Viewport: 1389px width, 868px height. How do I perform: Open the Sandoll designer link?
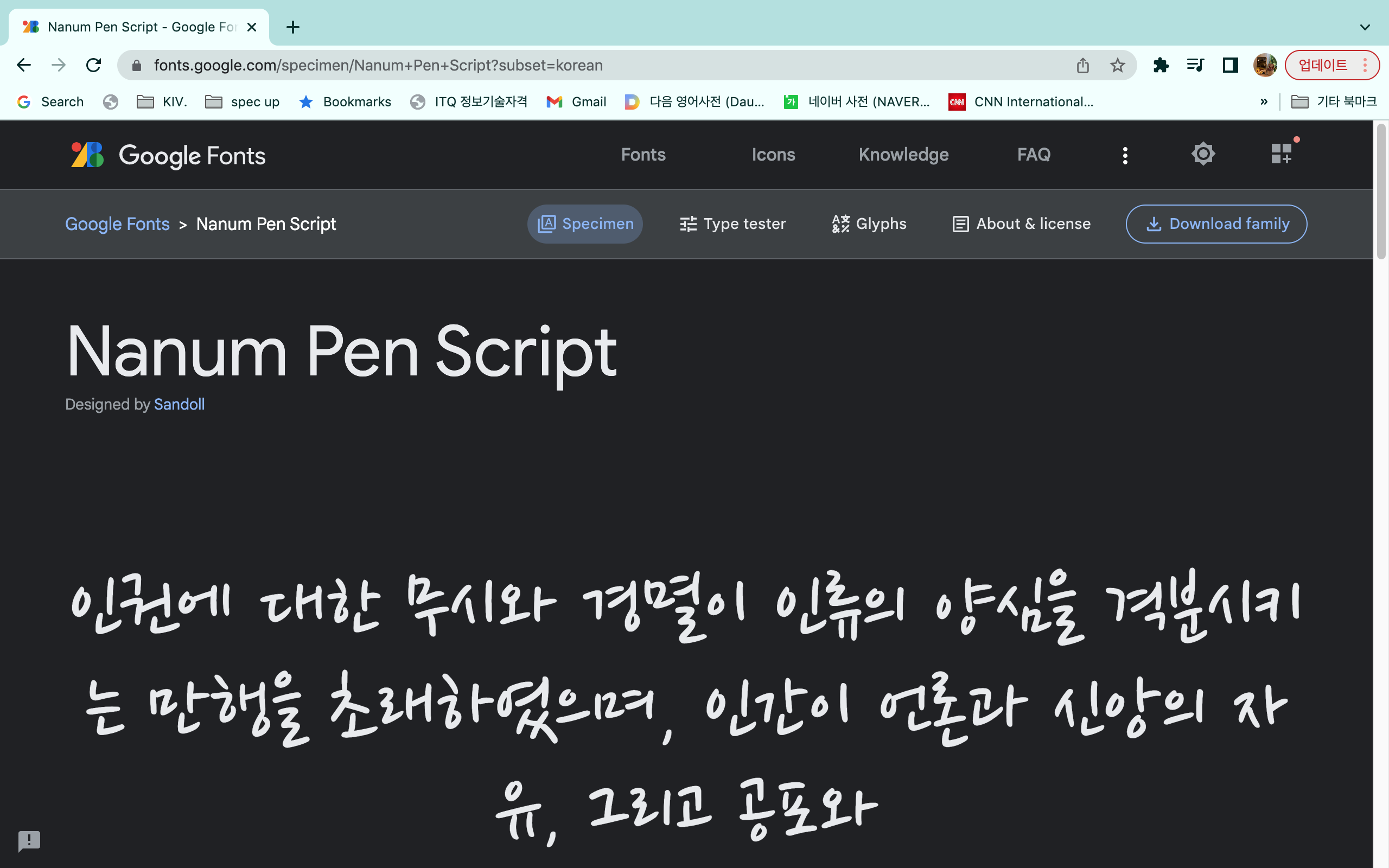click(x=179, y=404)
